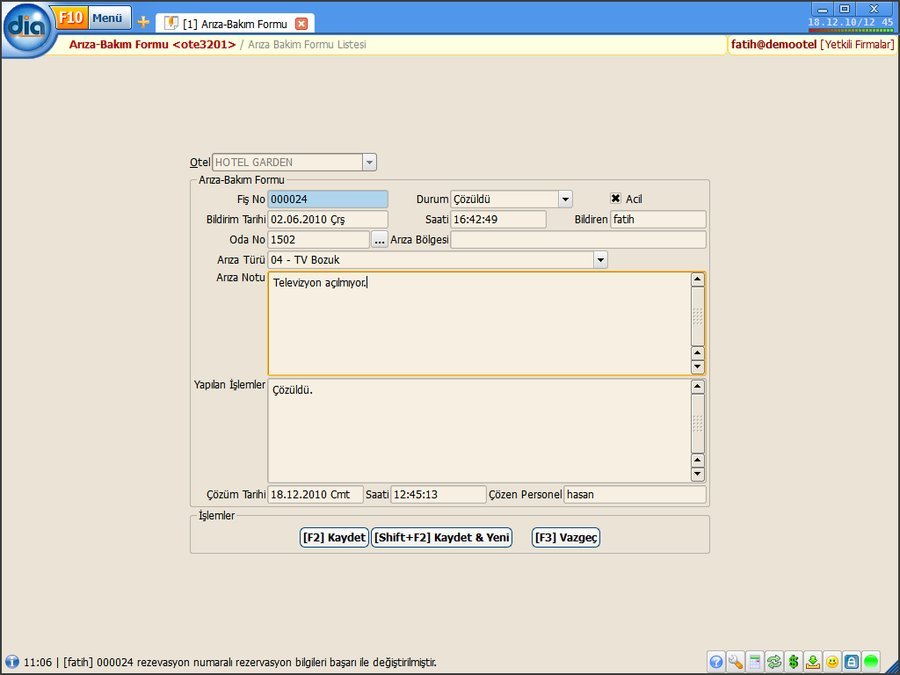Toggle the Acil checkbox
900x675 pixels.
[615, 199]
